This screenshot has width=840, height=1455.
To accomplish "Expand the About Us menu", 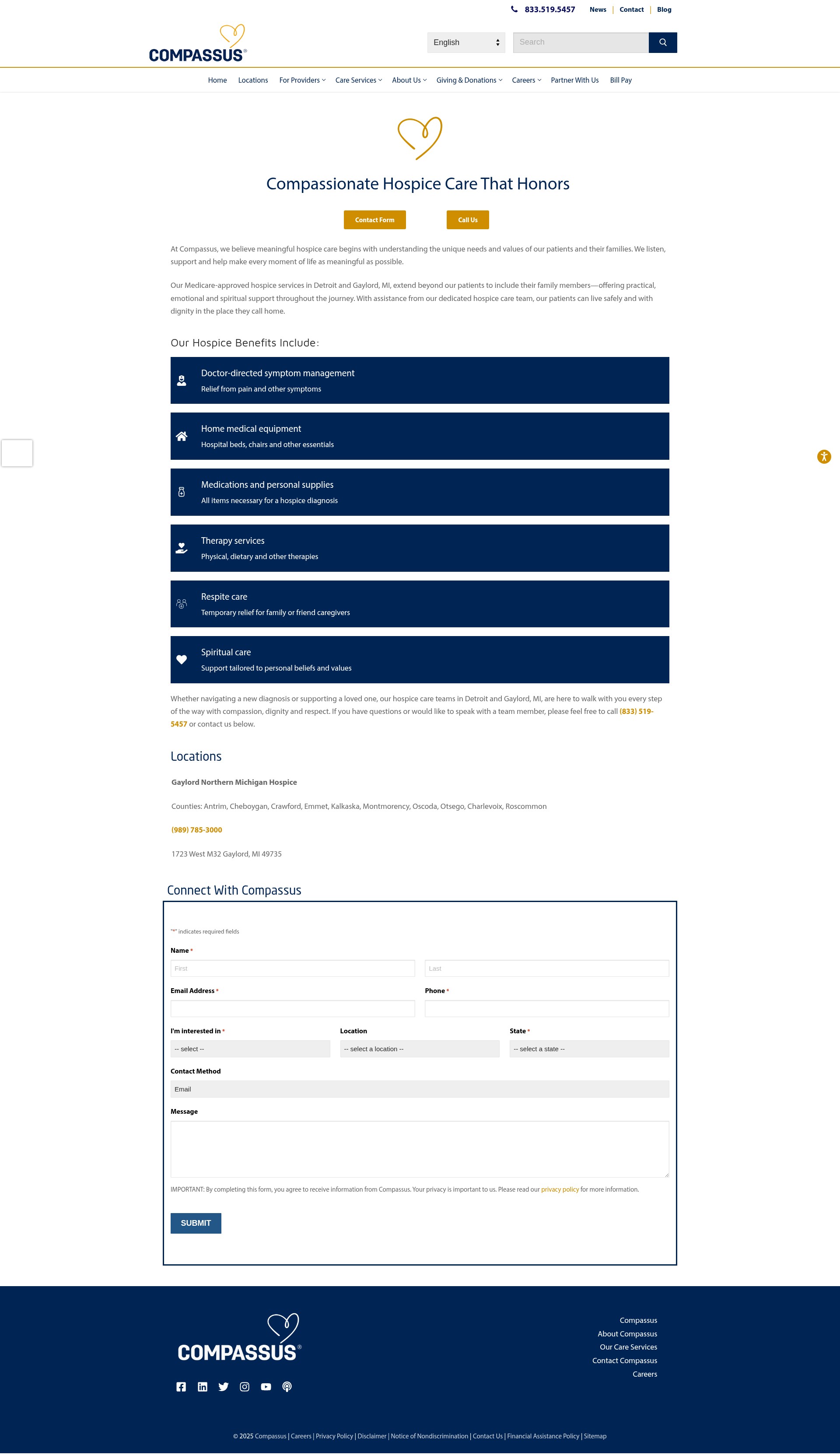I will coord(409,80).
